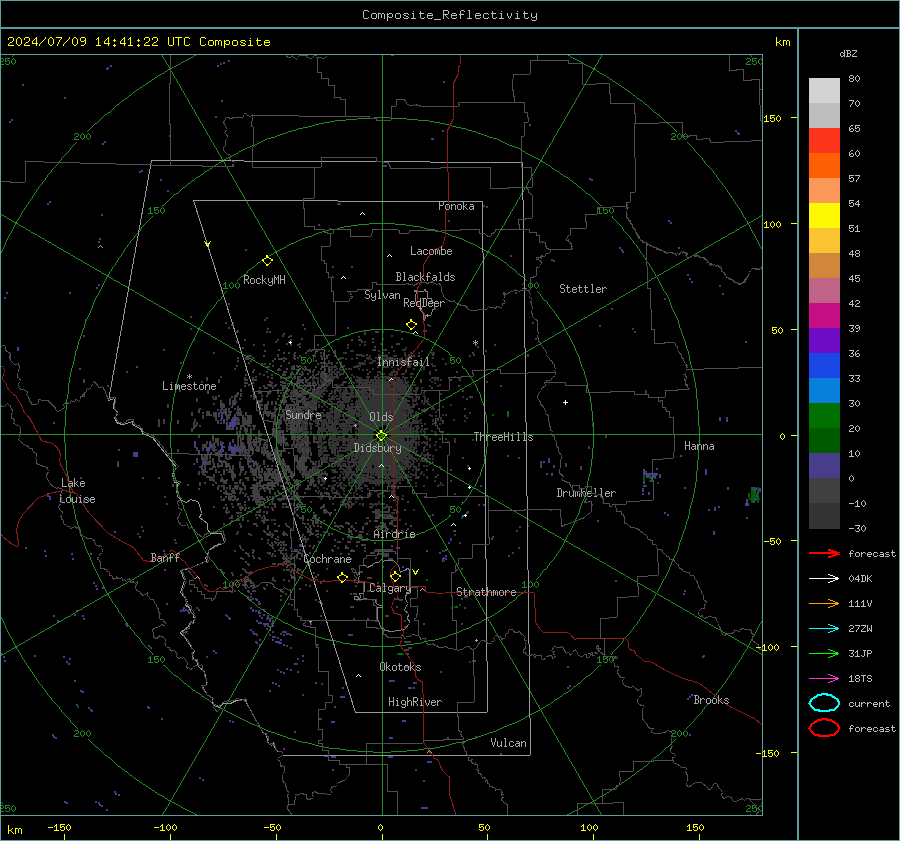
Task: Click the Vulcan label
Action: [509, 743]
